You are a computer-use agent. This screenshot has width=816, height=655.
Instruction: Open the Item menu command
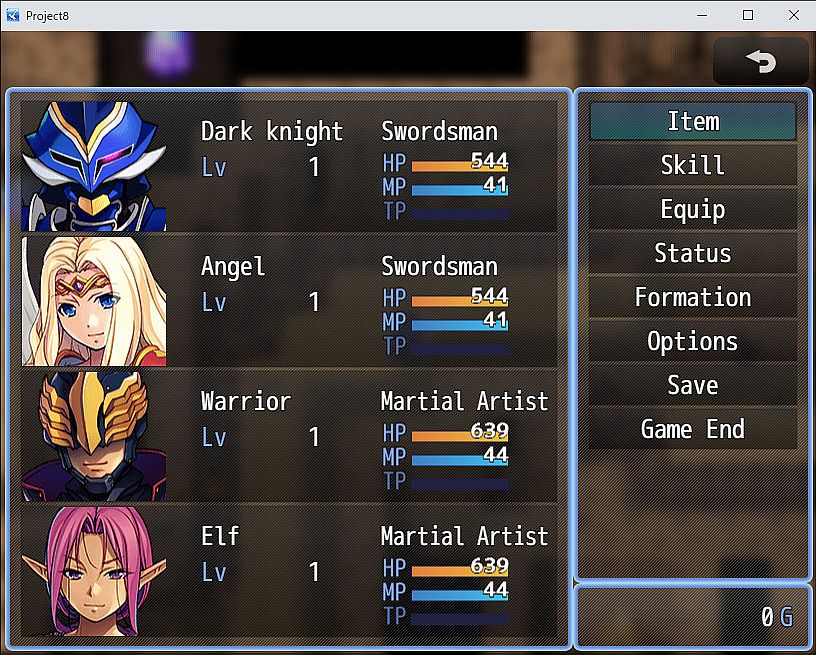693,121
